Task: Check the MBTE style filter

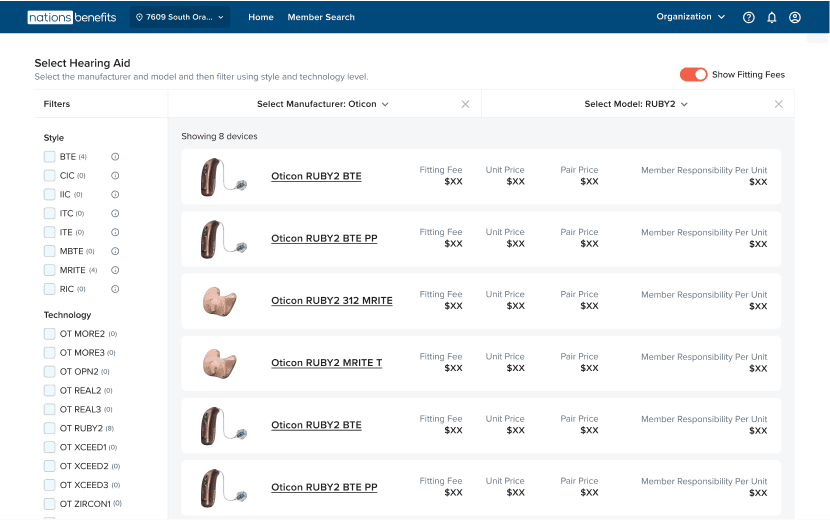Action: coord(50,251)
